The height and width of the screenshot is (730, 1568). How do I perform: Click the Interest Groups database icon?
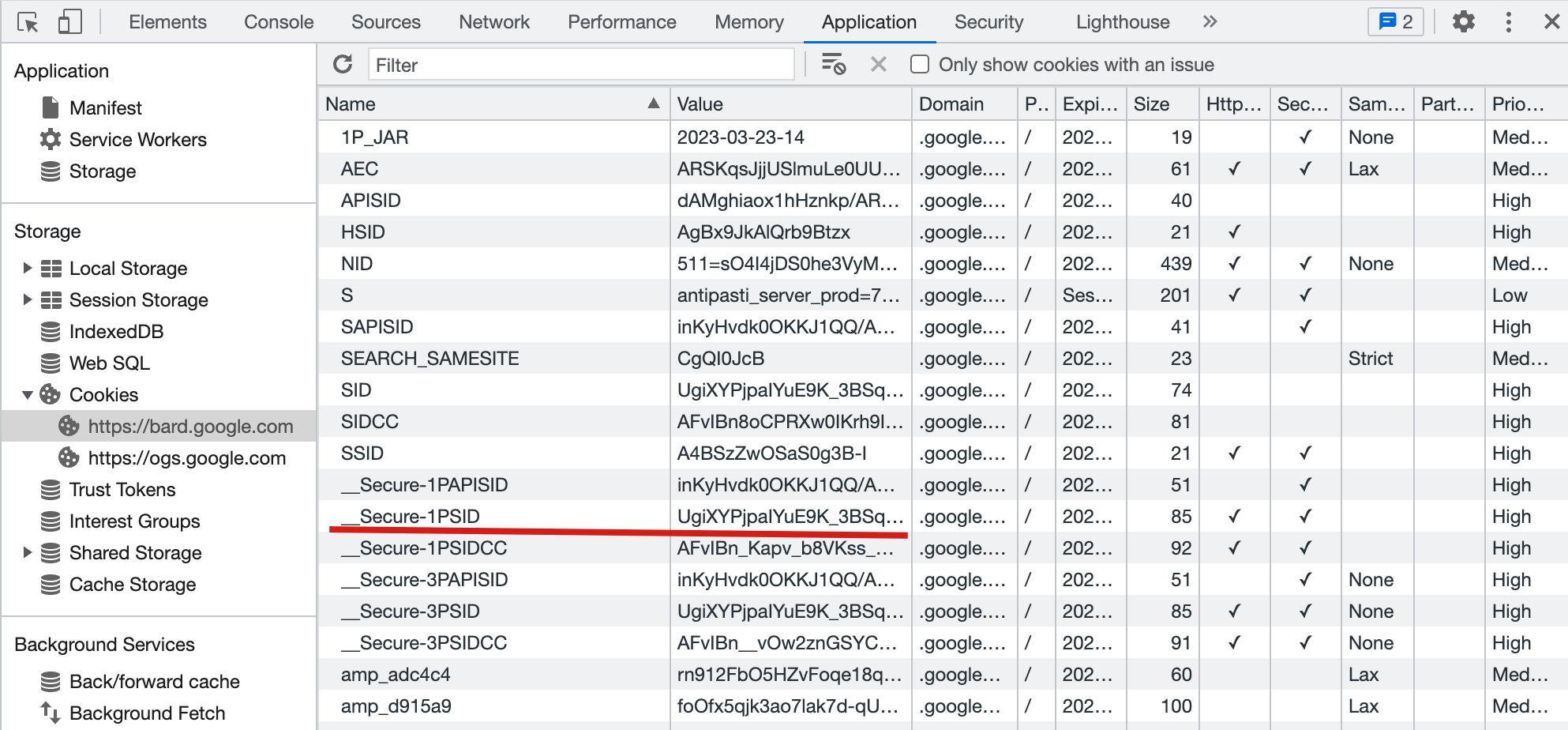(x=51, y=521)
